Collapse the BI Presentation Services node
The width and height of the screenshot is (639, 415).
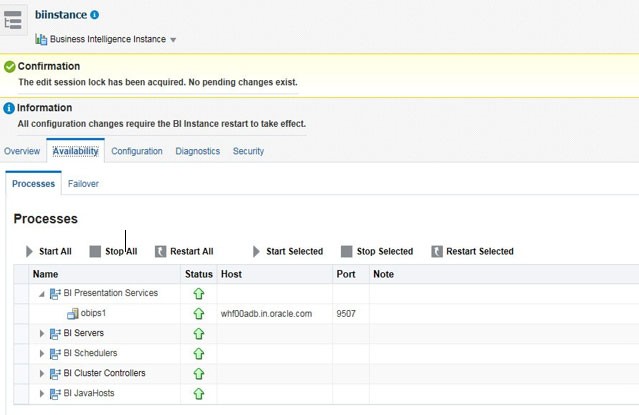42,294
